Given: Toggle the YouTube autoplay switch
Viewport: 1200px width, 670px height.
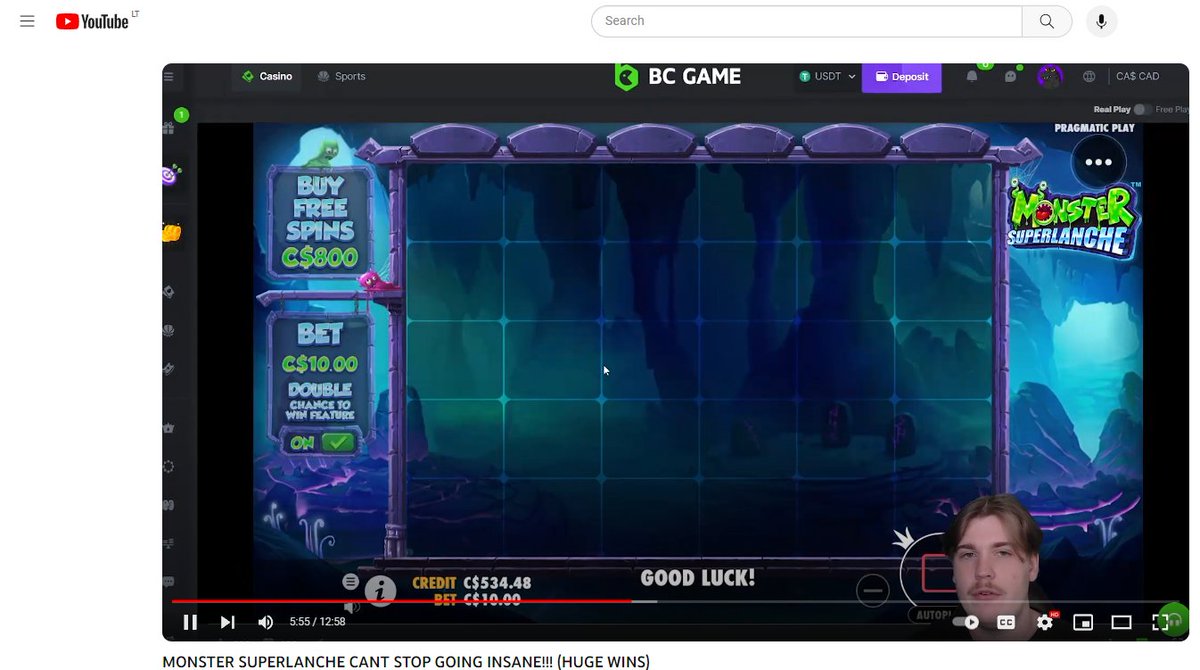Looking at the screenshot, I should (966, 622).
